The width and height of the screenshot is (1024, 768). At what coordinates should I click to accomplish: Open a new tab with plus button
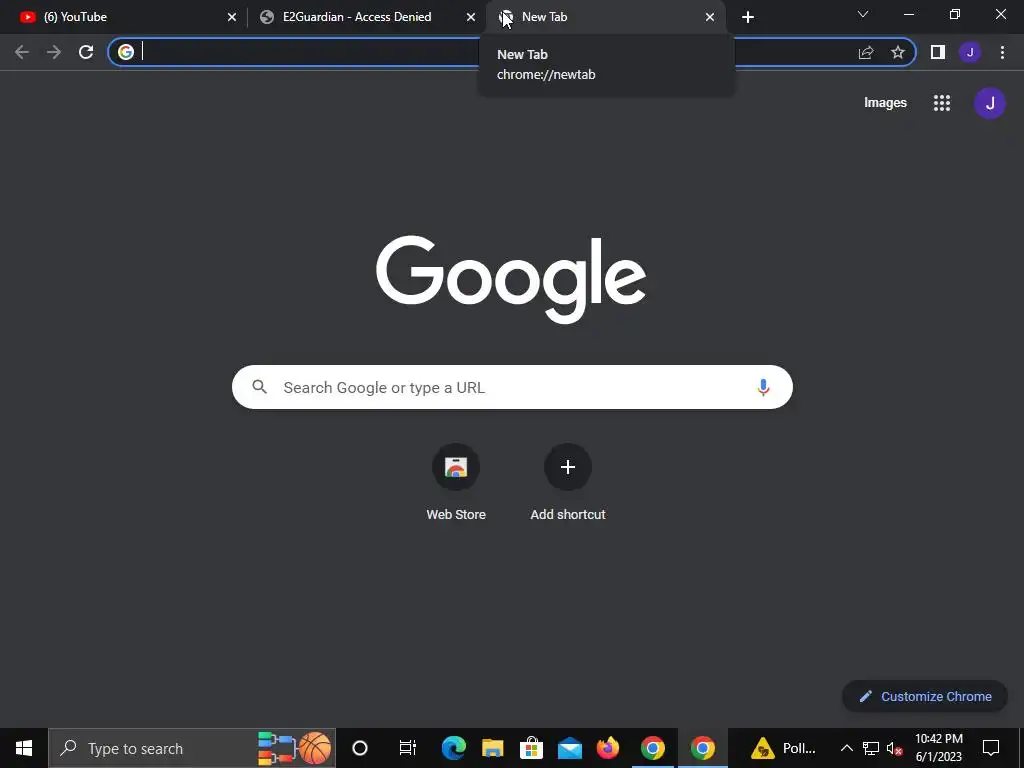[x=748, y=17]
